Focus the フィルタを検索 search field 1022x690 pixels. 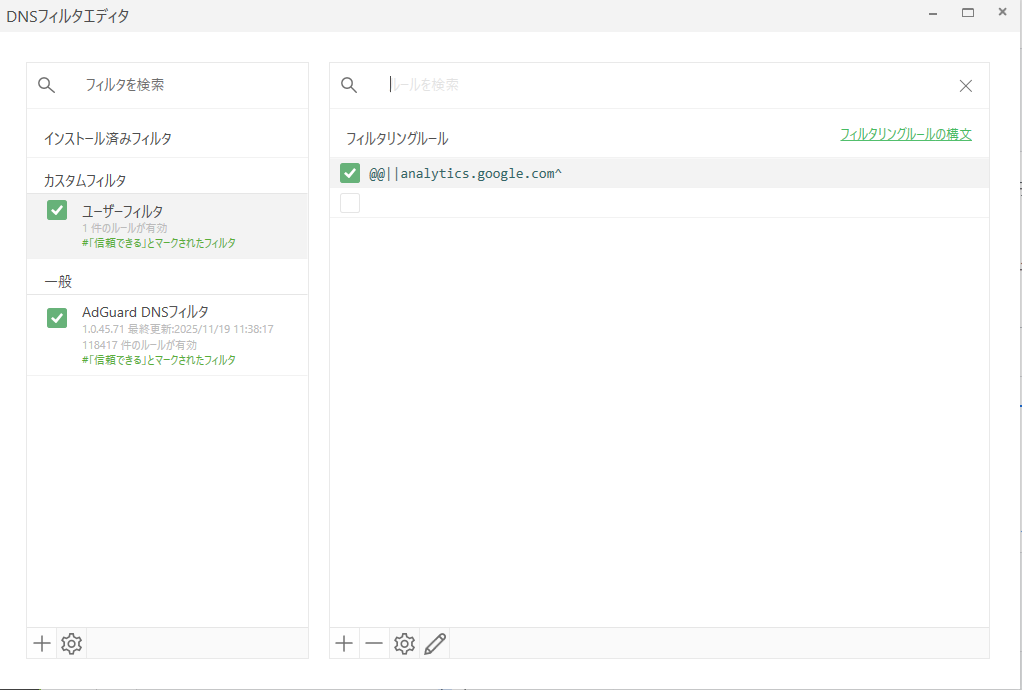pos(180,85)
